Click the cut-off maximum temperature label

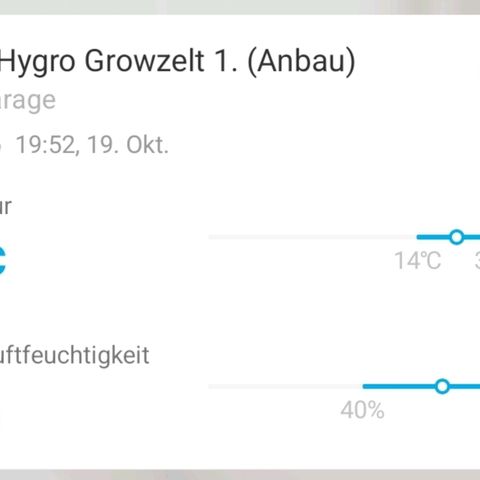[x=477, y=261]
